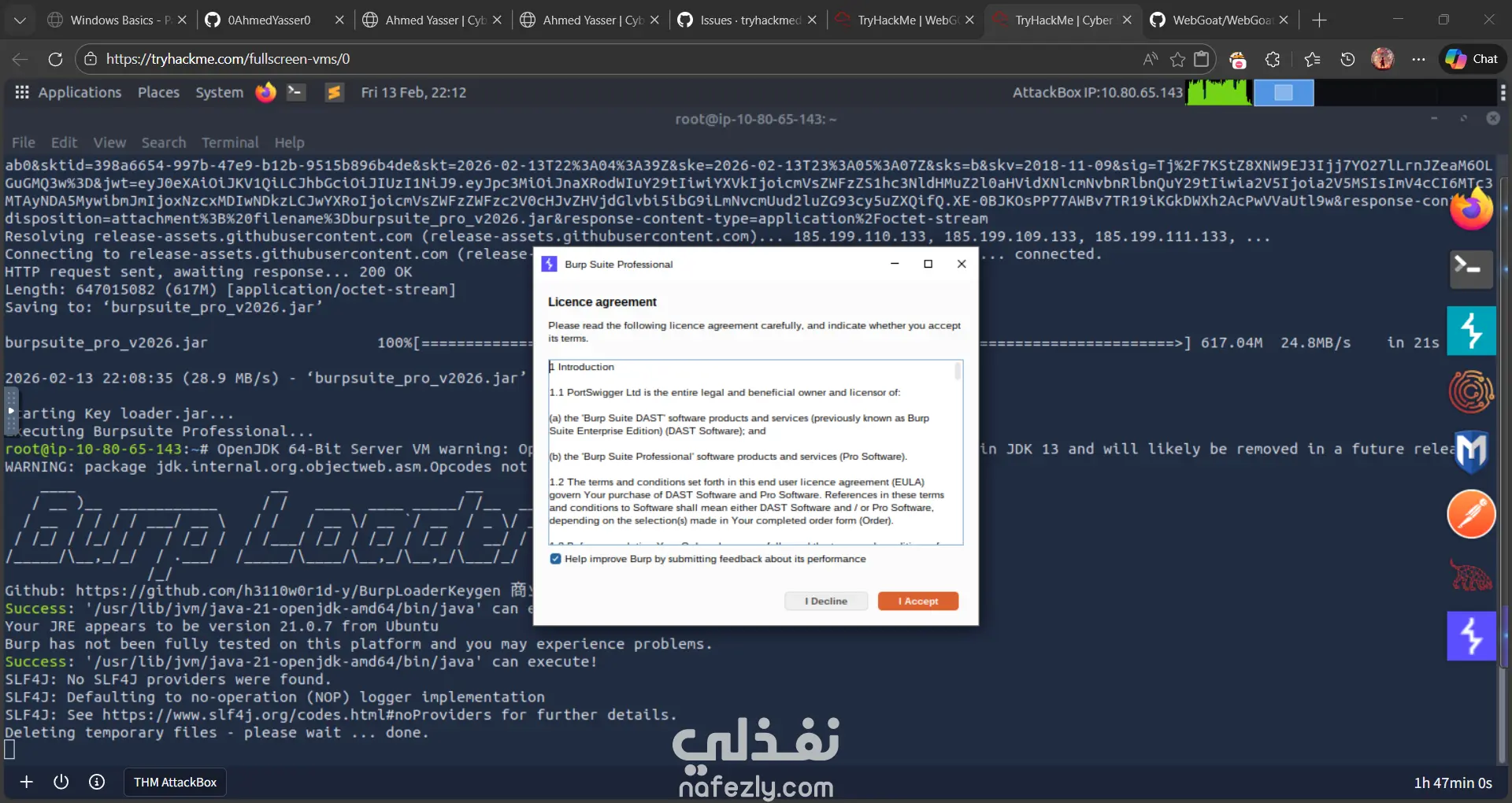Image resolution: width=1512 pixels, height=803 pixels.
Task: Open the AttackBox panel three-dot menu
Action: click(x=1503, y=93)
